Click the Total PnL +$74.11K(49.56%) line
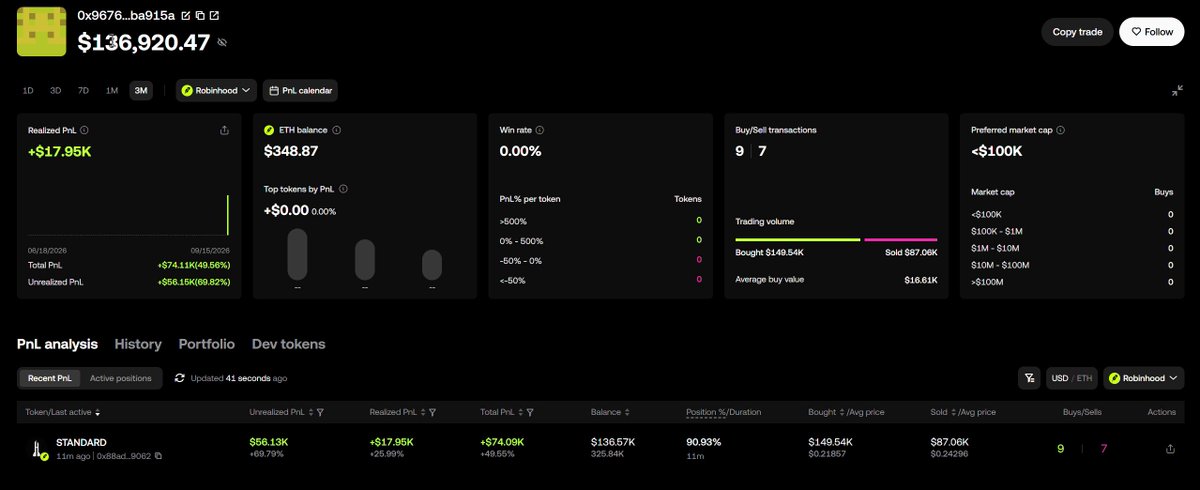1200x490 pixels. pyautogui.click(x=128, y=266)
